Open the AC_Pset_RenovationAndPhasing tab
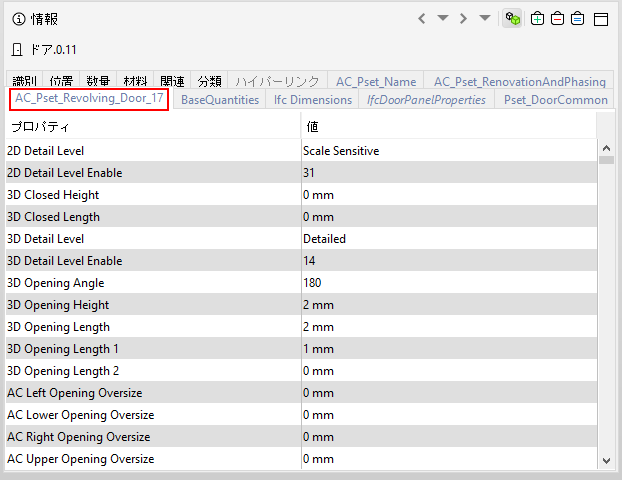The height and width of the screenshot is (480, 622). [519, 81]
